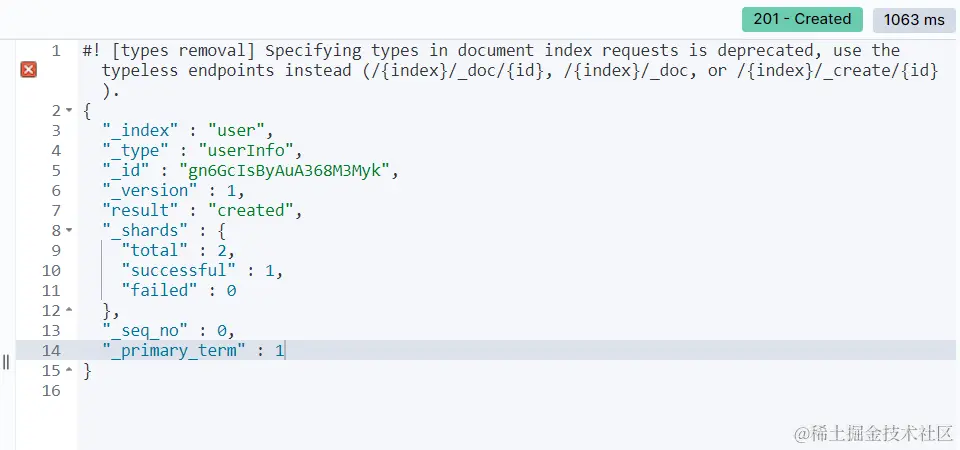Click the "_seq_no" key on line 13
The height and width of the screenshot is (450, 960).
(x=145, y=331)
